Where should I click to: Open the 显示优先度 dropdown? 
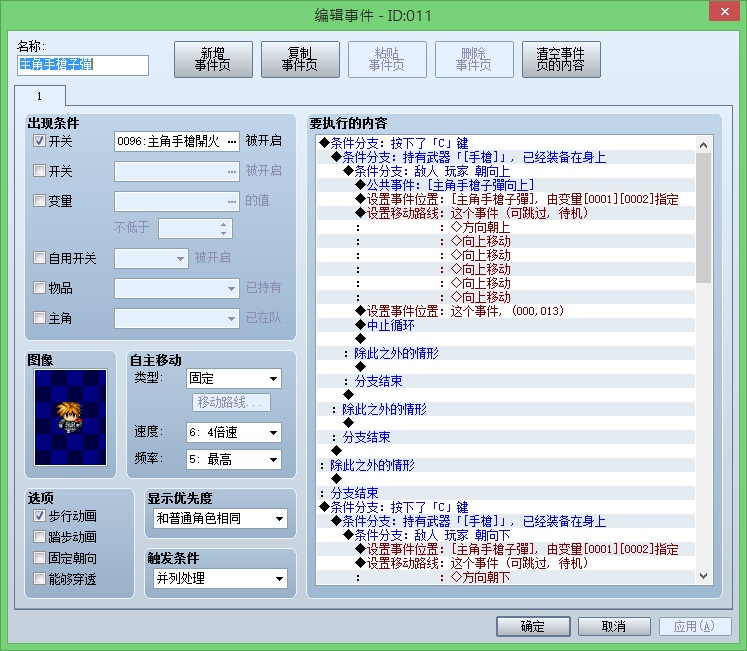[x=221, y=519]
